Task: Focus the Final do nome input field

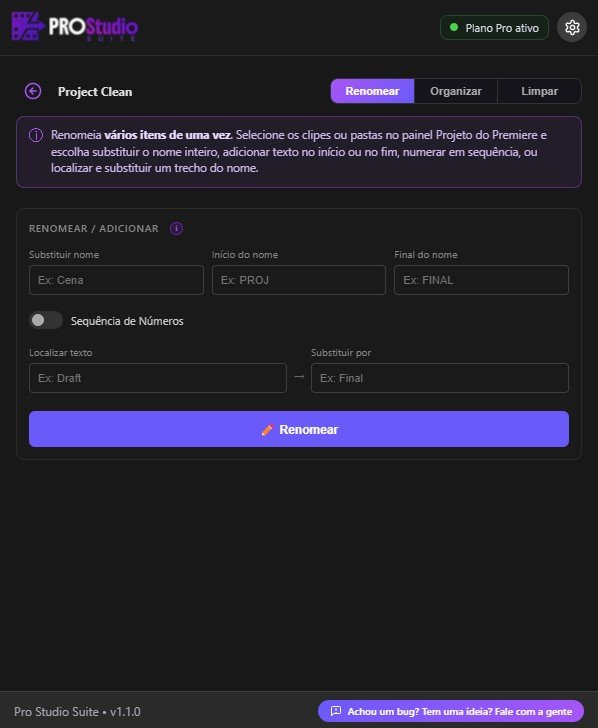Action: (x=481, y=280)
